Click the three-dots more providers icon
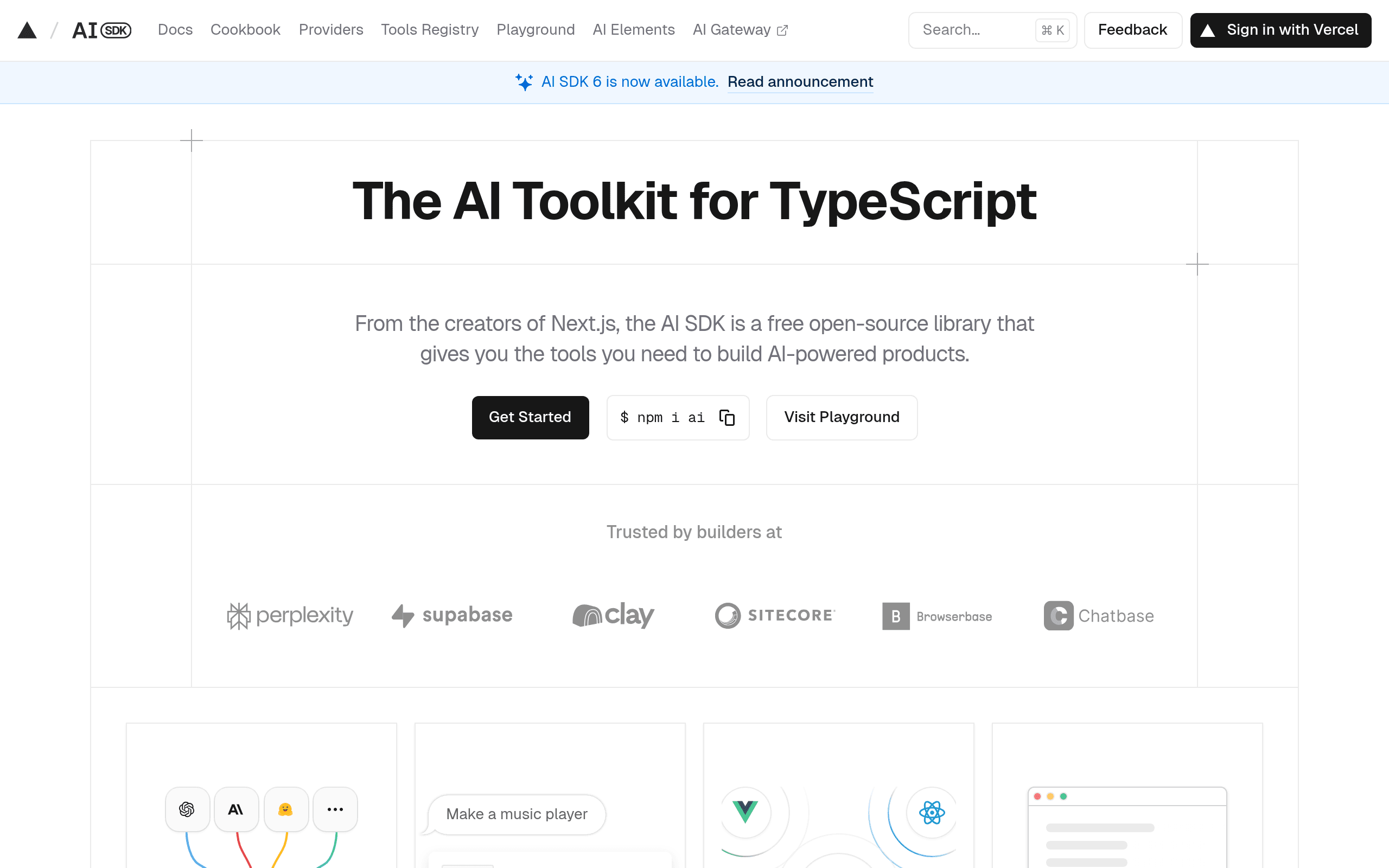 point(335,809)
